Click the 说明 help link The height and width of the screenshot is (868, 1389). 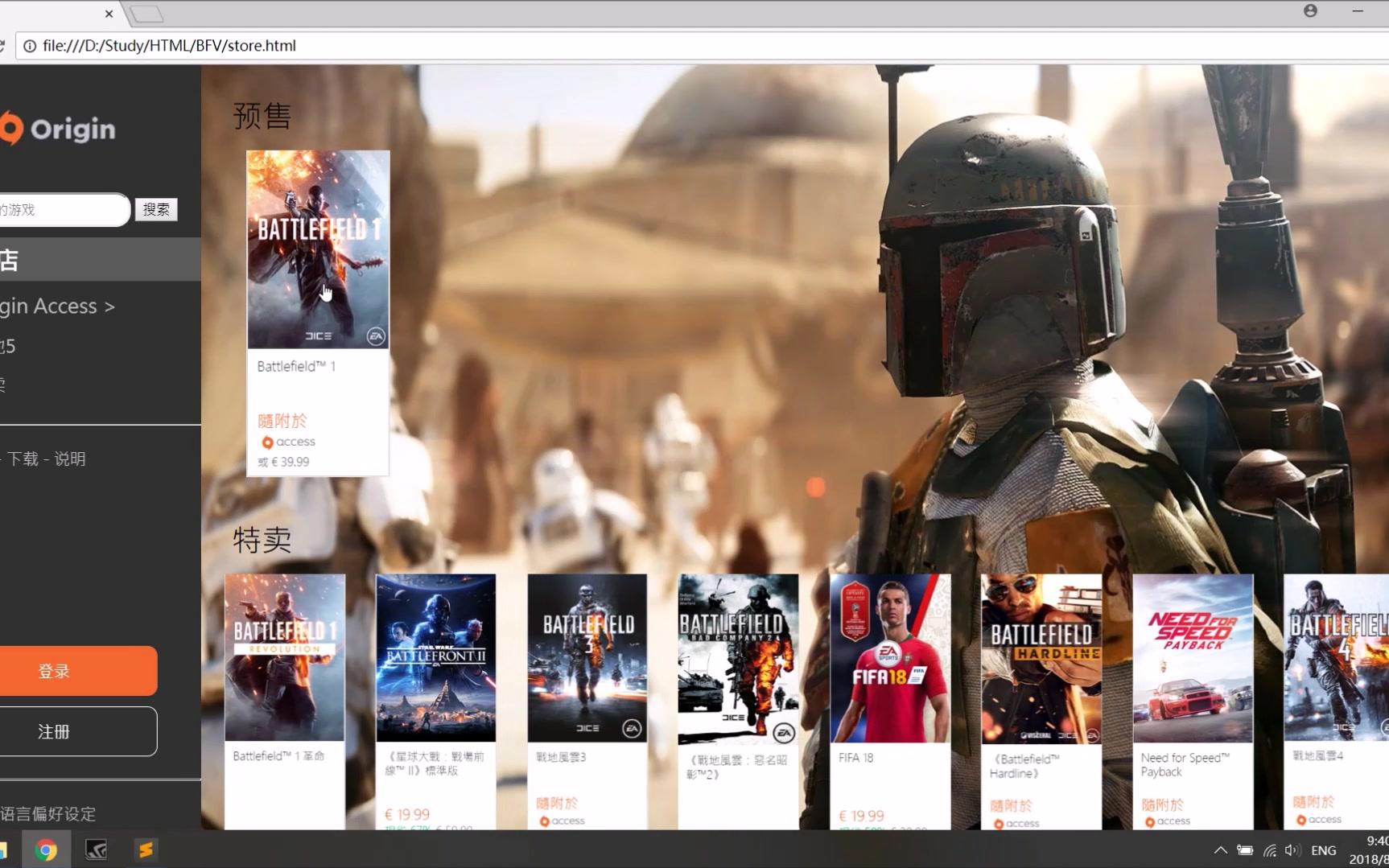pos(70,459)
